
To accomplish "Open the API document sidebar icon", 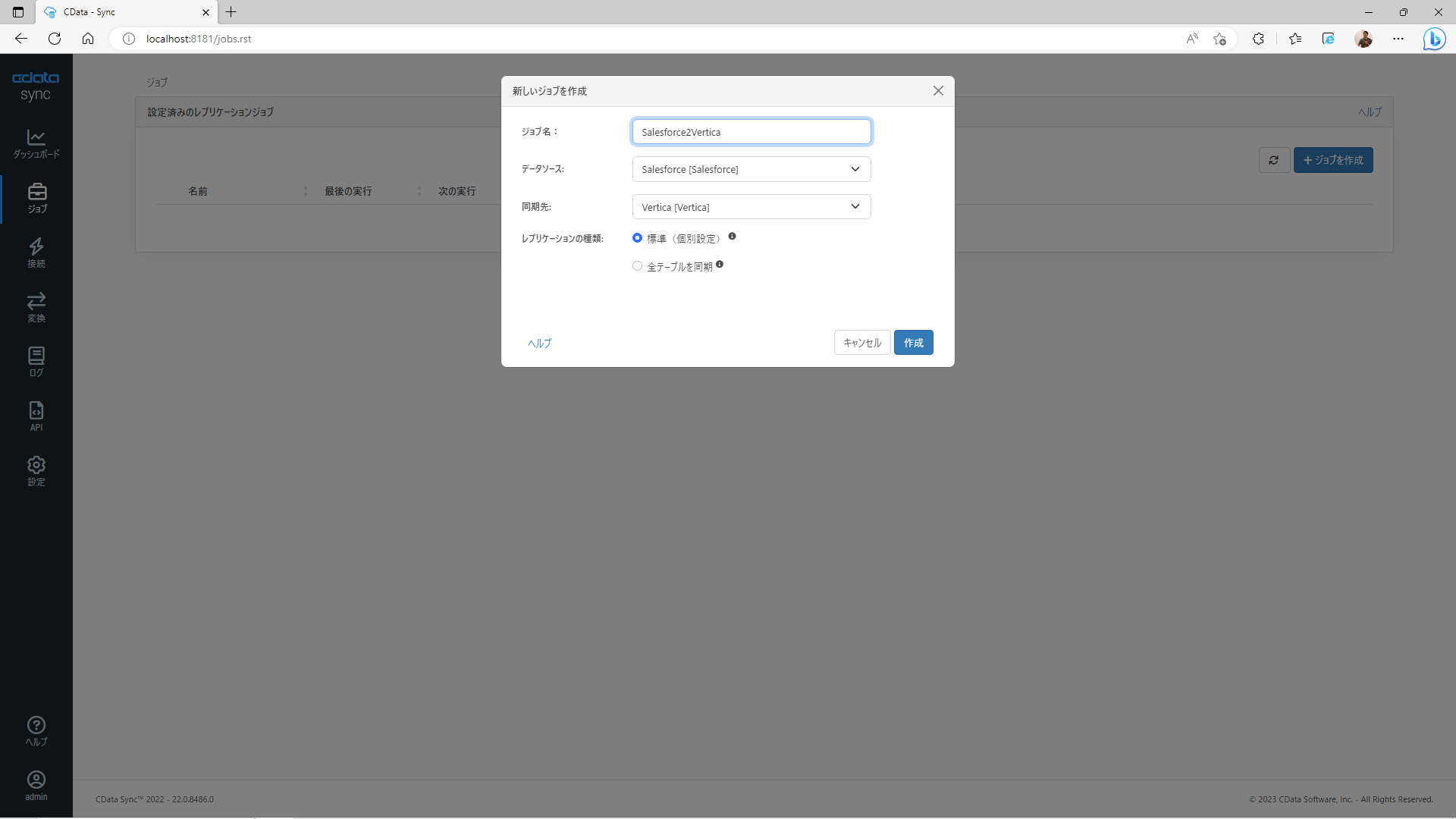I will coord(36,416).
